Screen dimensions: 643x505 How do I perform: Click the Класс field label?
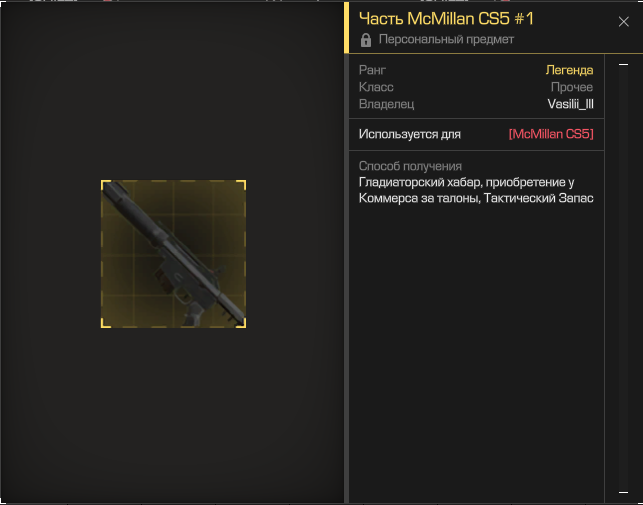pyautogui.click(x=376, y=87)
